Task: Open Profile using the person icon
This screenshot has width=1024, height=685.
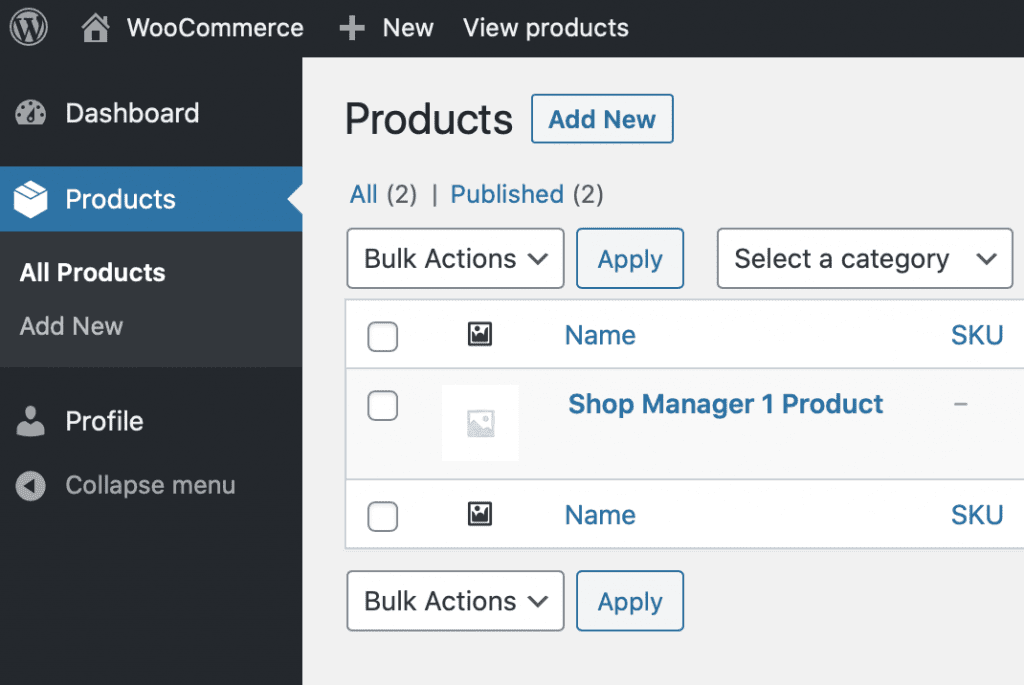Action: pos(30,421)
